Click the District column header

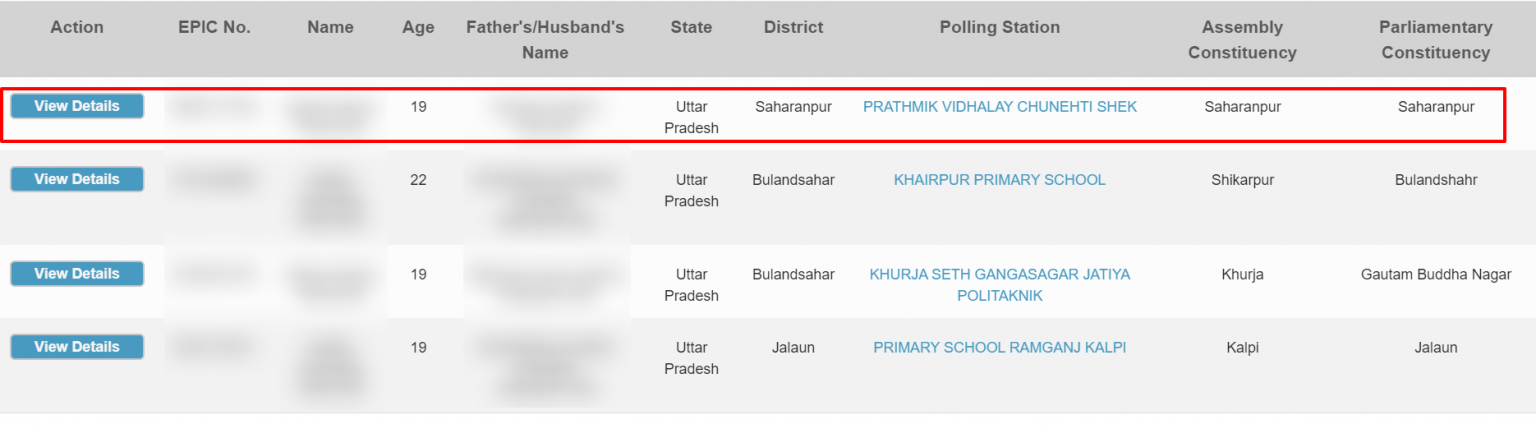tap(793, 27)
